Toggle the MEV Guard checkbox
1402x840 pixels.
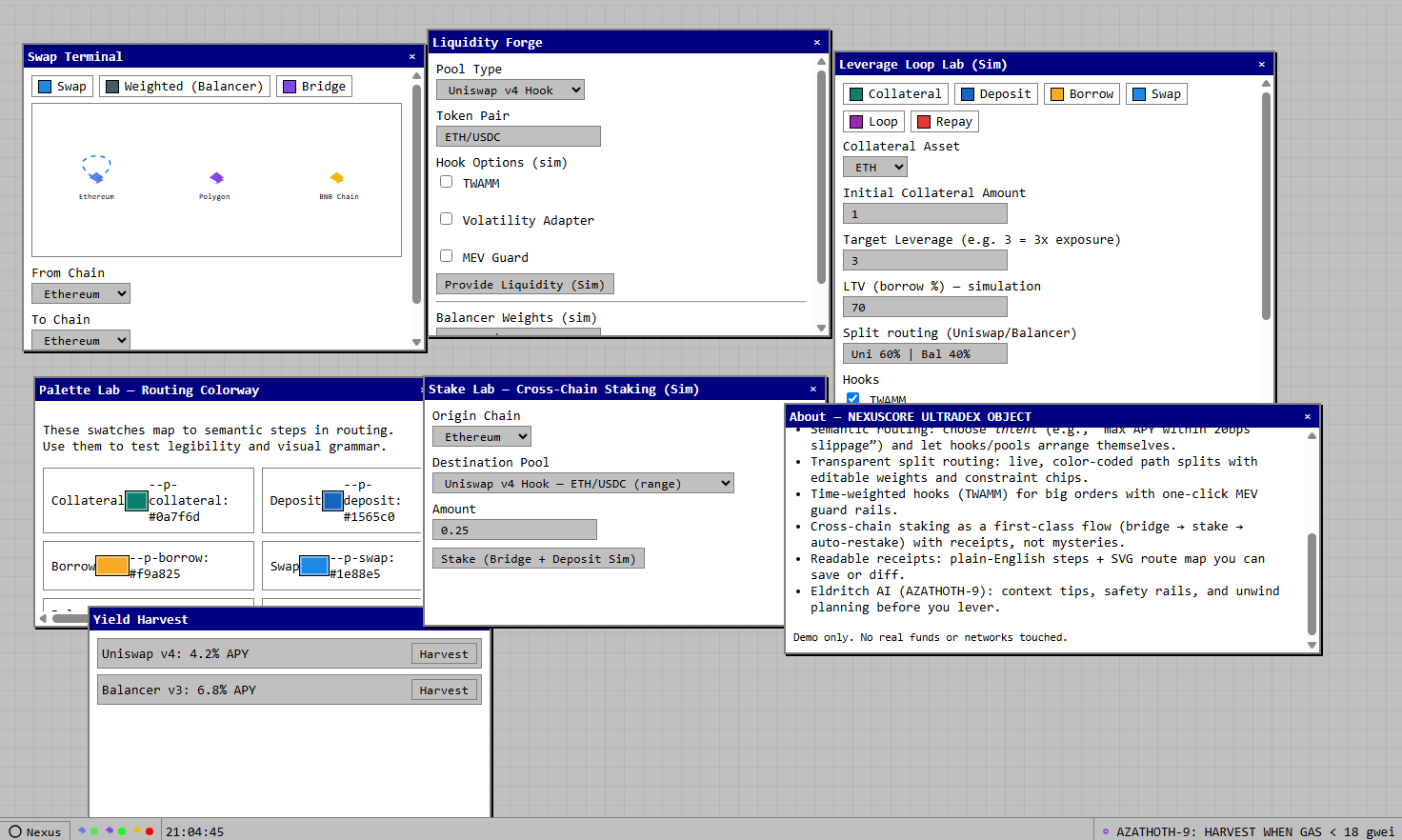[x=446, y=256]
